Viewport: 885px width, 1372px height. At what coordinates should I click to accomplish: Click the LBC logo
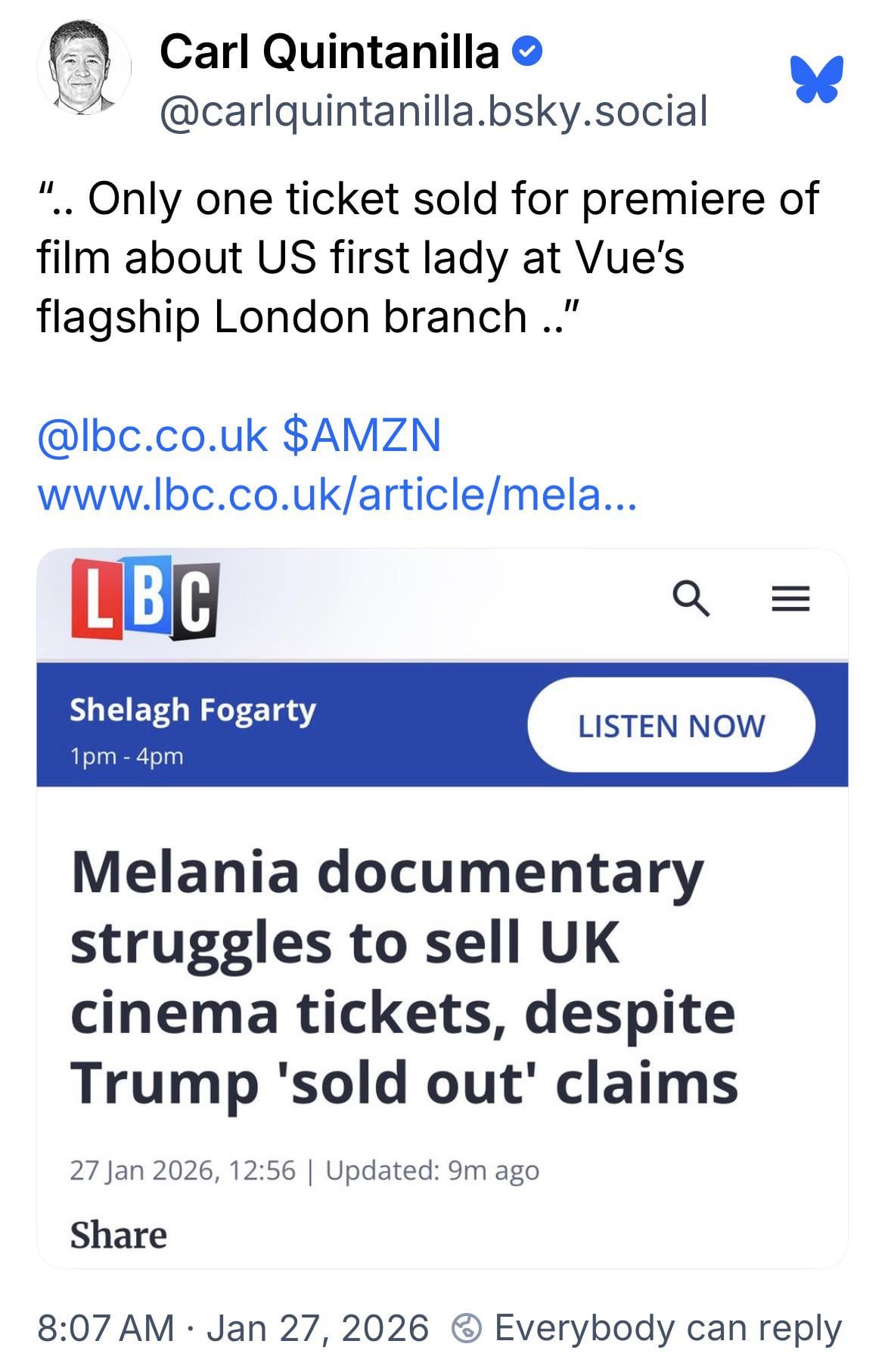click(145, 599)
